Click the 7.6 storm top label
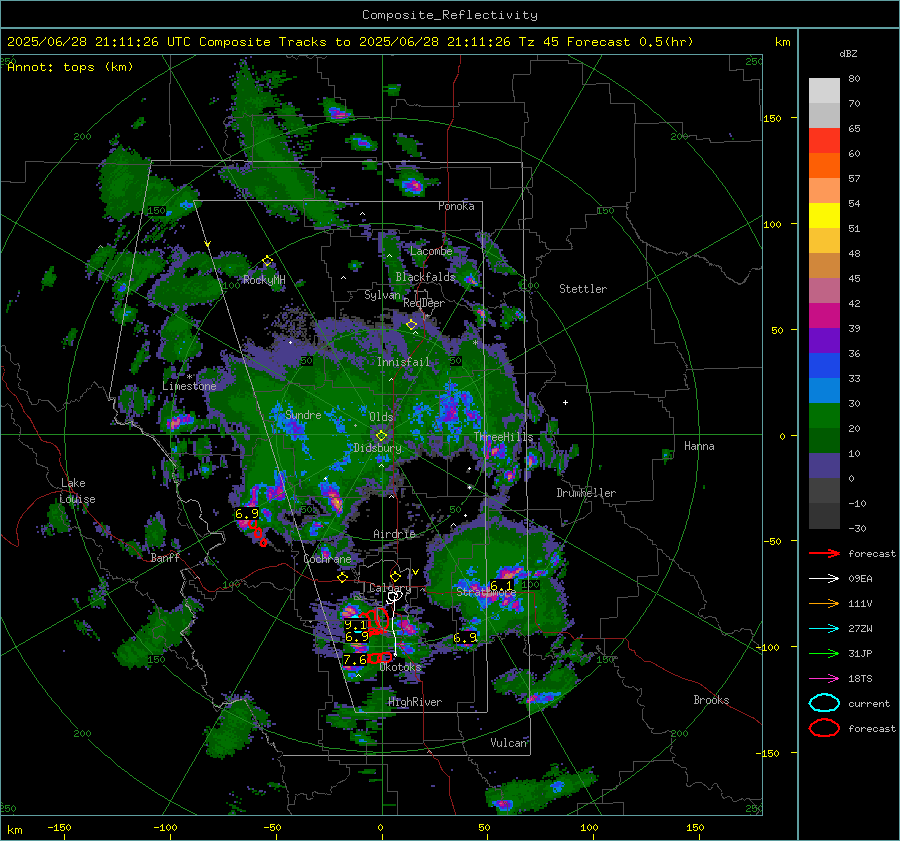 coord(355,660)
